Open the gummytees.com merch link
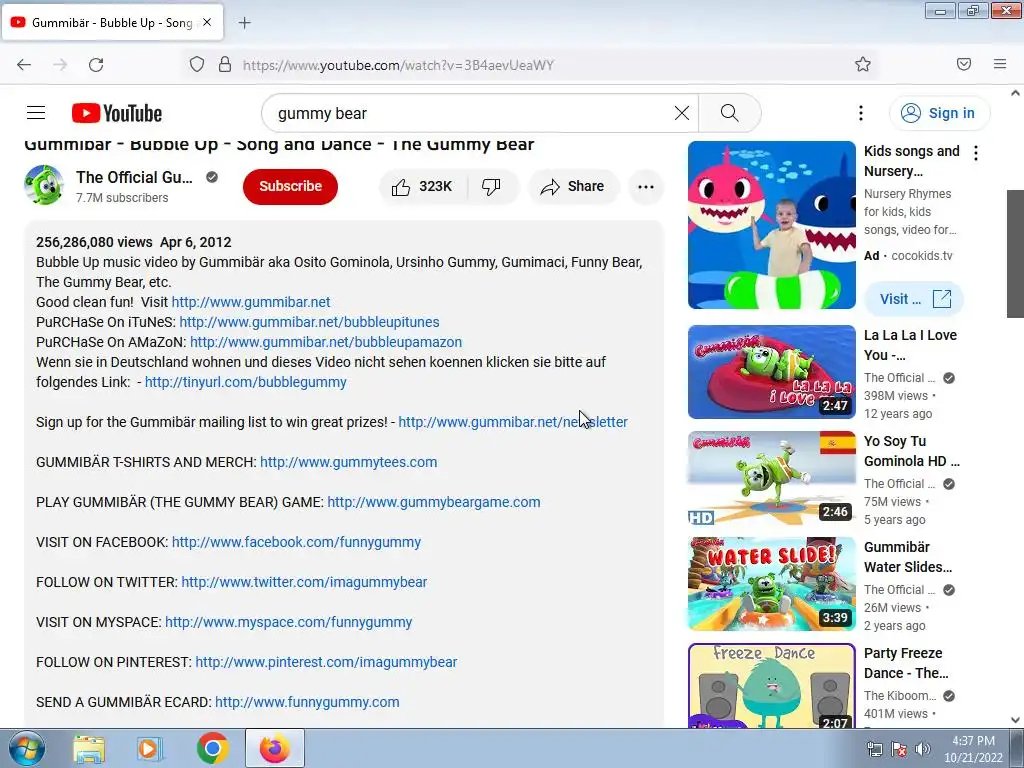The image size is (1024, 768). (x=349, y=462)
